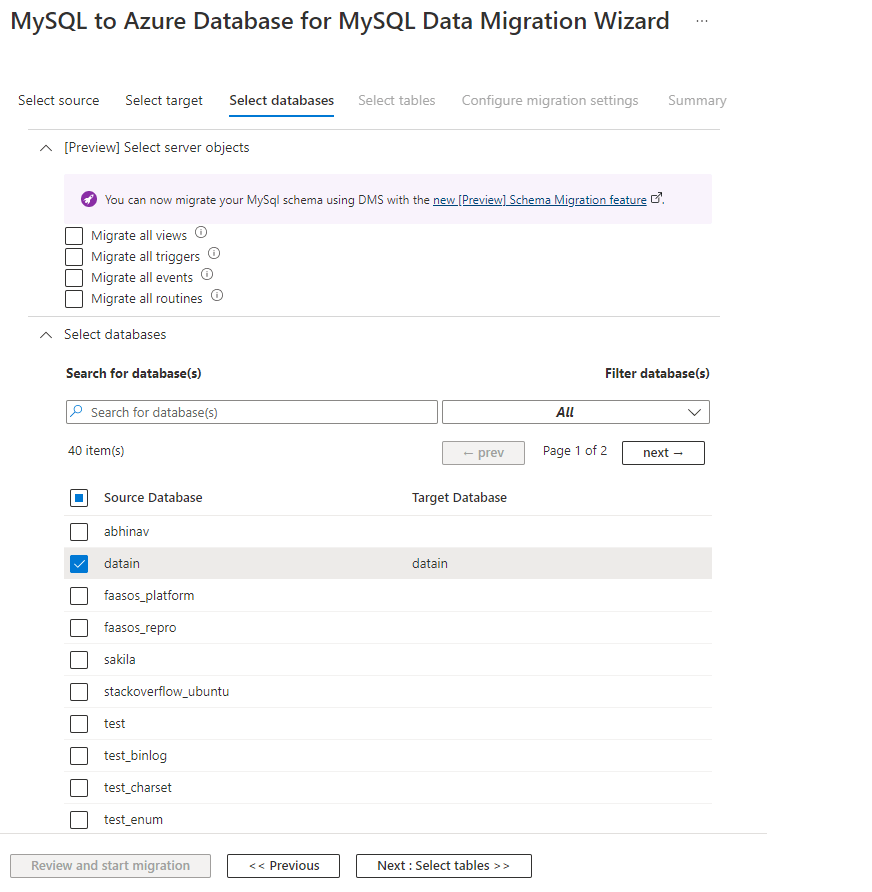Enable the Migrate all views checkbox
The height and width of the screenshot is (892, 872).
point(74,236)
